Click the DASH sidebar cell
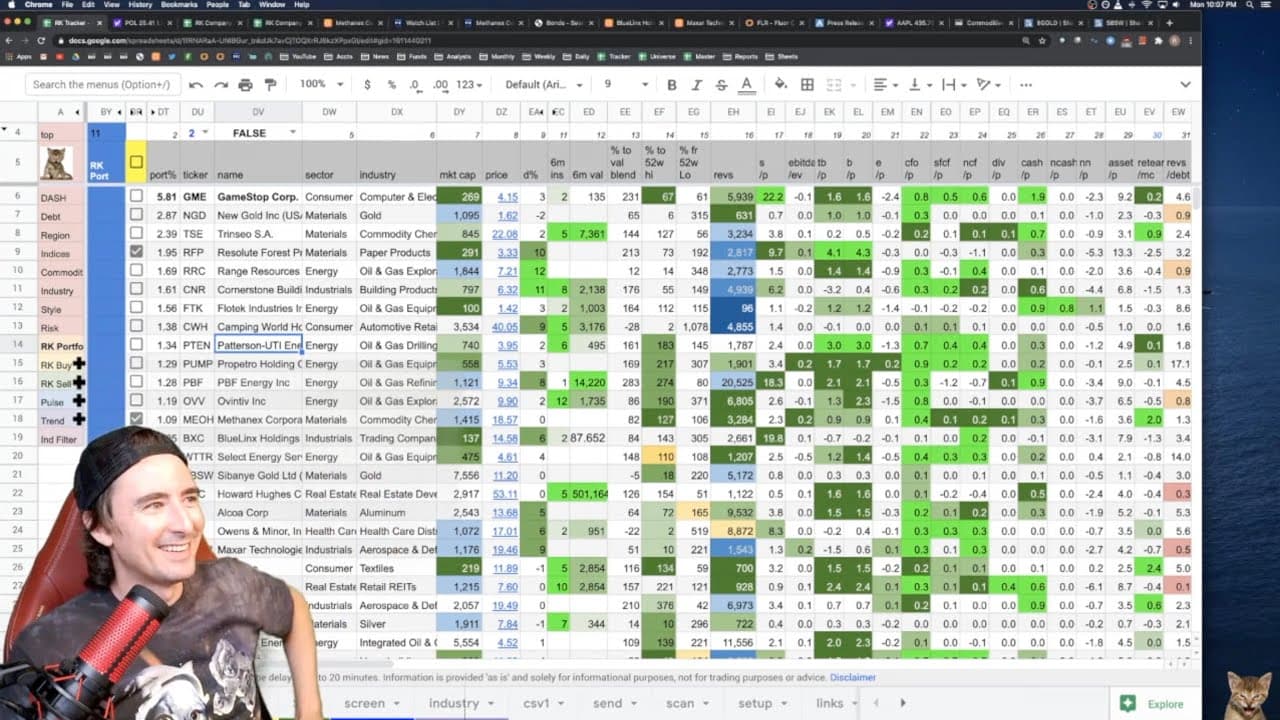 click(x=62, y=198)
